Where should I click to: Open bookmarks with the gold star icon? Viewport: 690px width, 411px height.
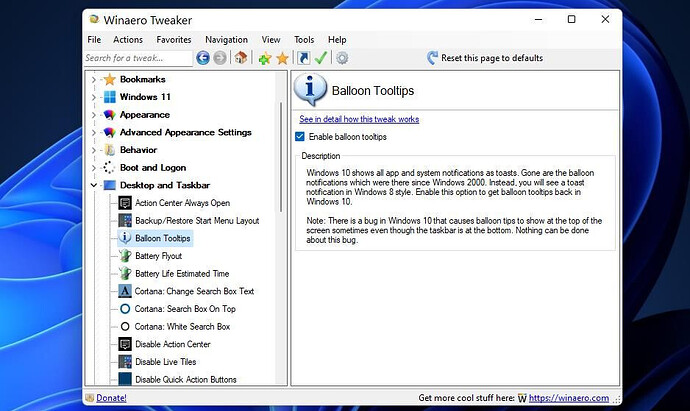282,58
